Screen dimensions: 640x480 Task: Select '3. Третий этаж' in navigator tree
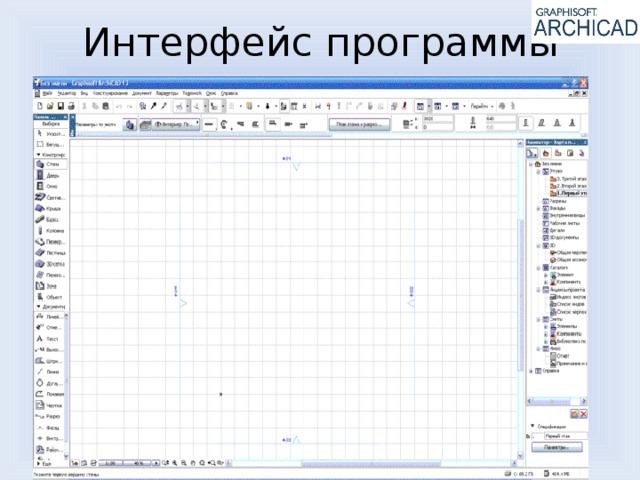568,179
